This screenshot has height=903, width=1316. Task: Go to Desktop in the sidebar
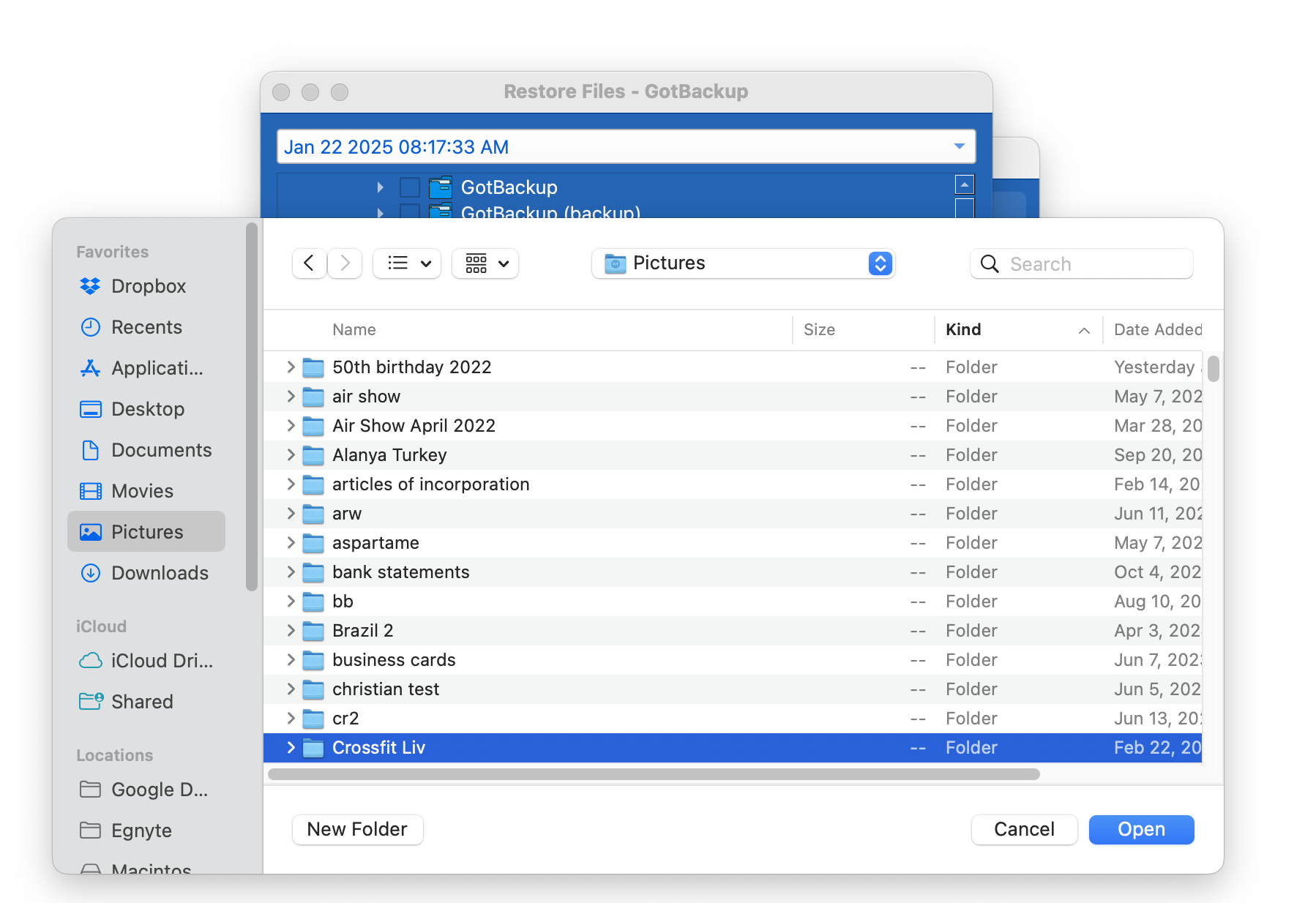(146, 409)
